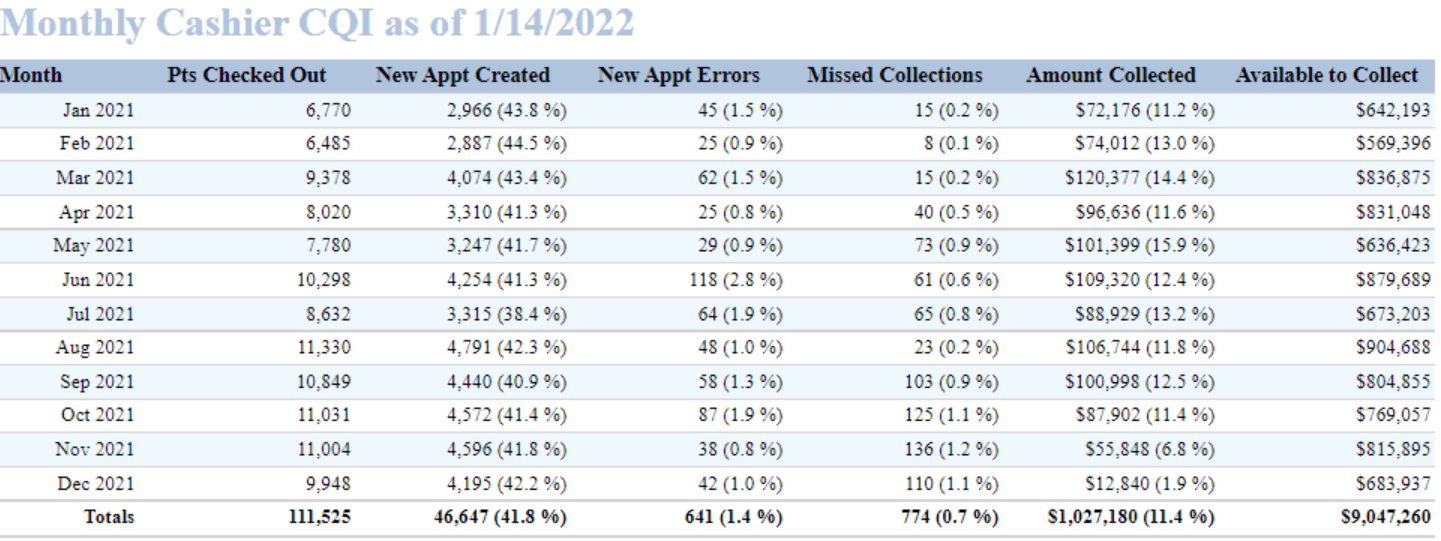Click the '4,074 (43.4 %)' new appt cell
This screenshot has height=541, width=1441.
pos(507,178)
